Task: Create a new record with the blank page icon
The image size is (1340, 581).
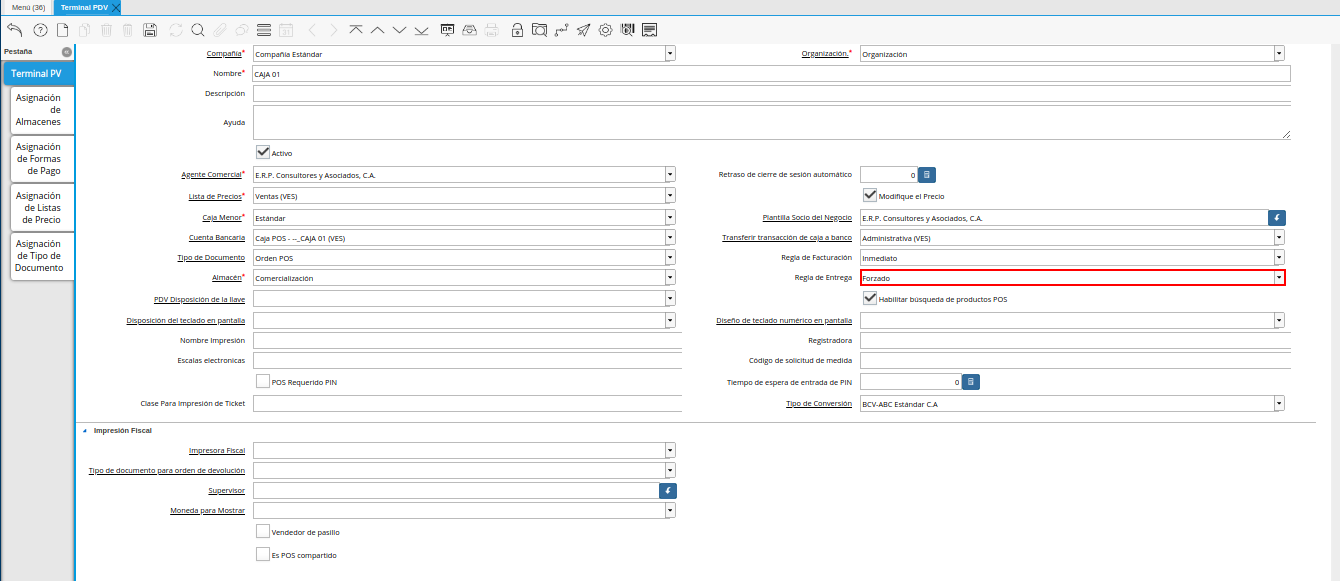Action: pos(62,30)
